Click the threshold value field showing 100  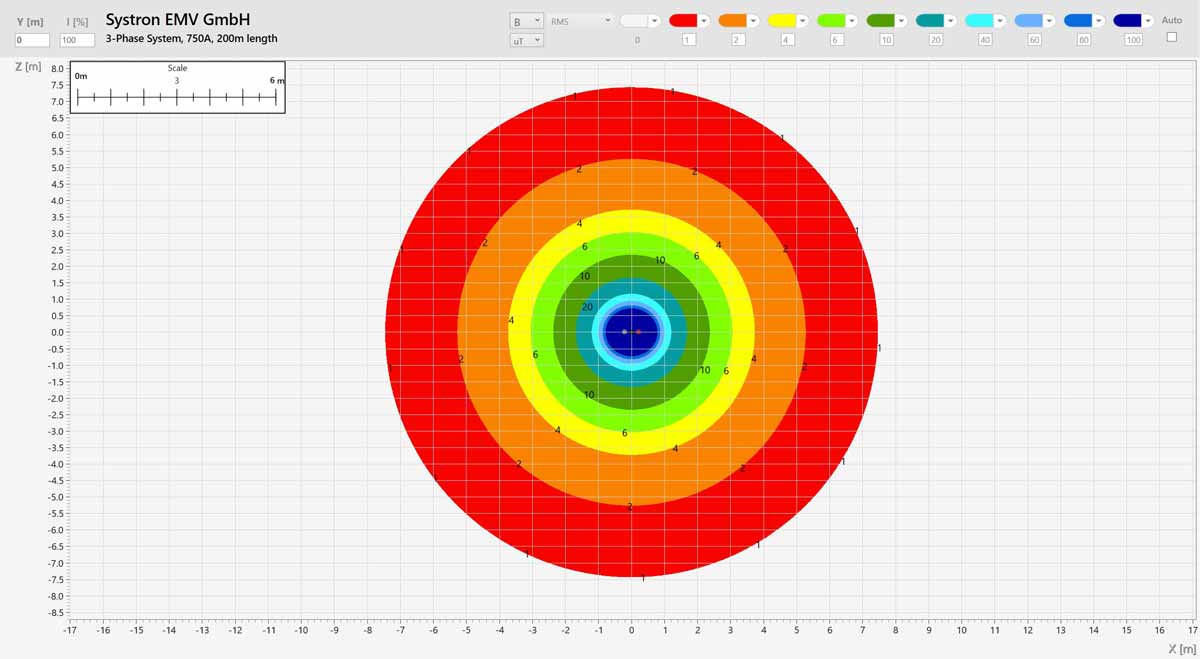(1133, 40)
